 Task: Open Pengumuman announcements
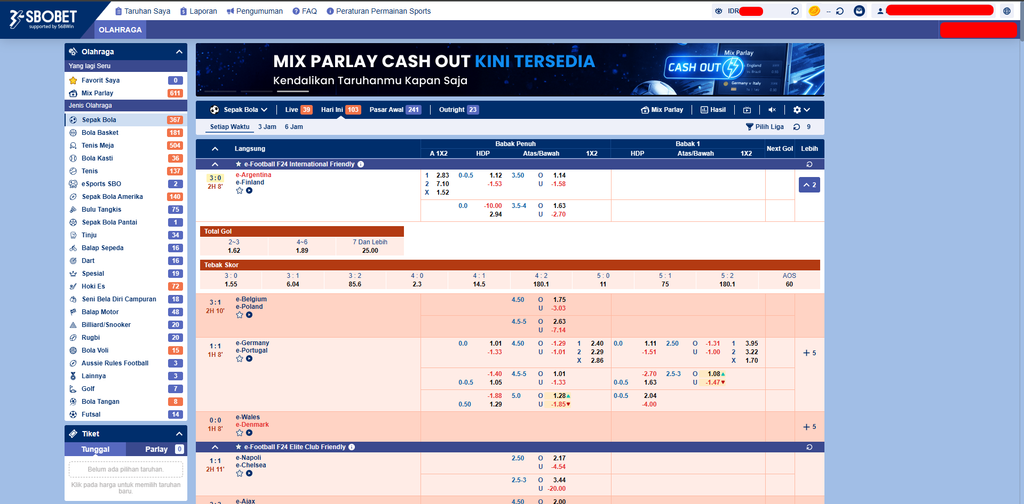[255, 11]
